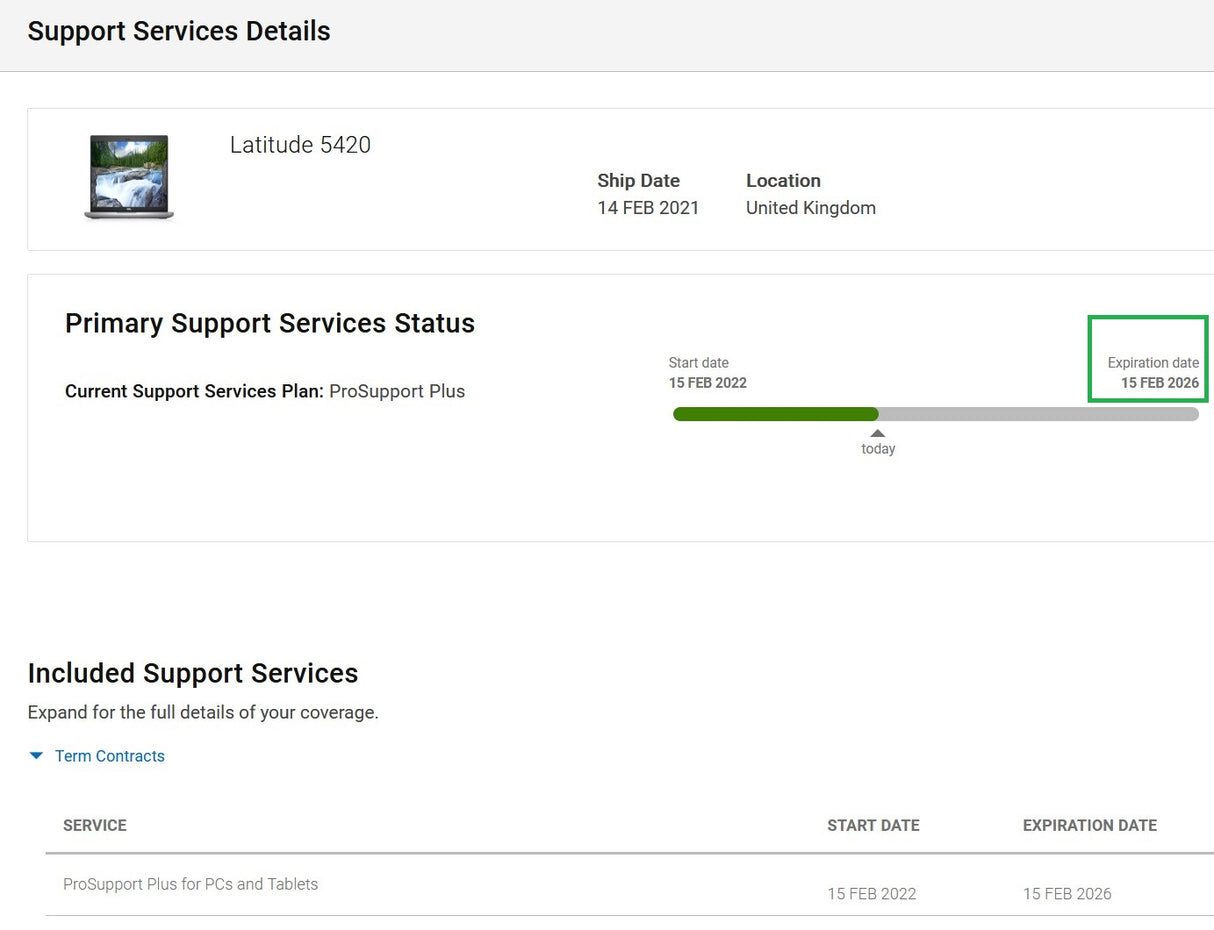1214x930 pixels.
Task: Click the green support coverage progress bar
Action: tap(776, 414)
